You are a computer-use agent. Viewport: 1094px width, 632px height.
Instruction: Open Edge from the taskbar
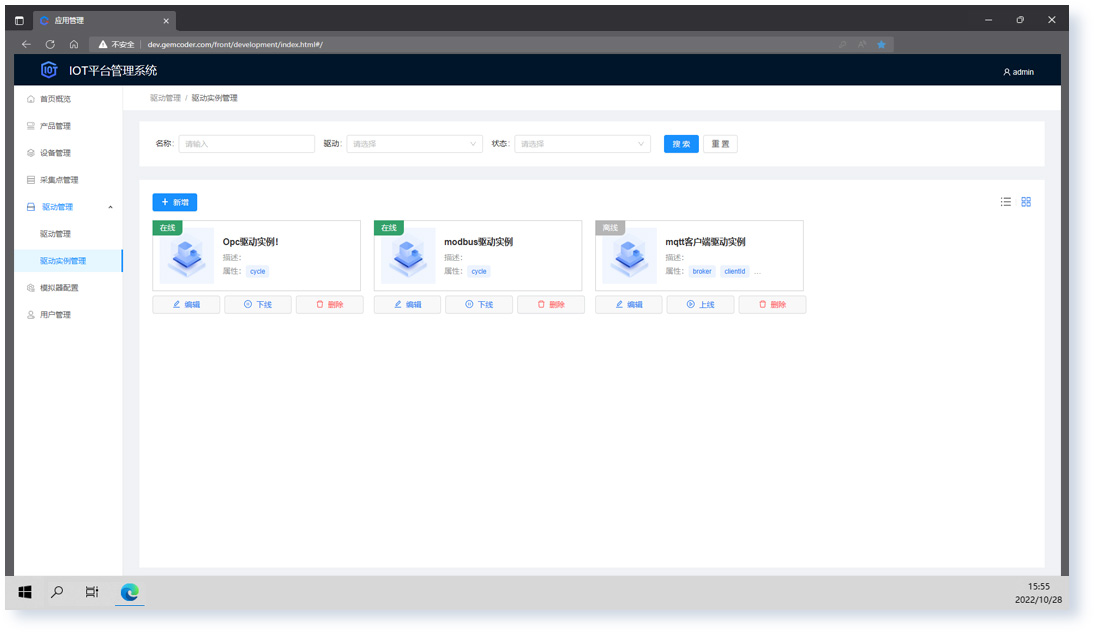130,592
